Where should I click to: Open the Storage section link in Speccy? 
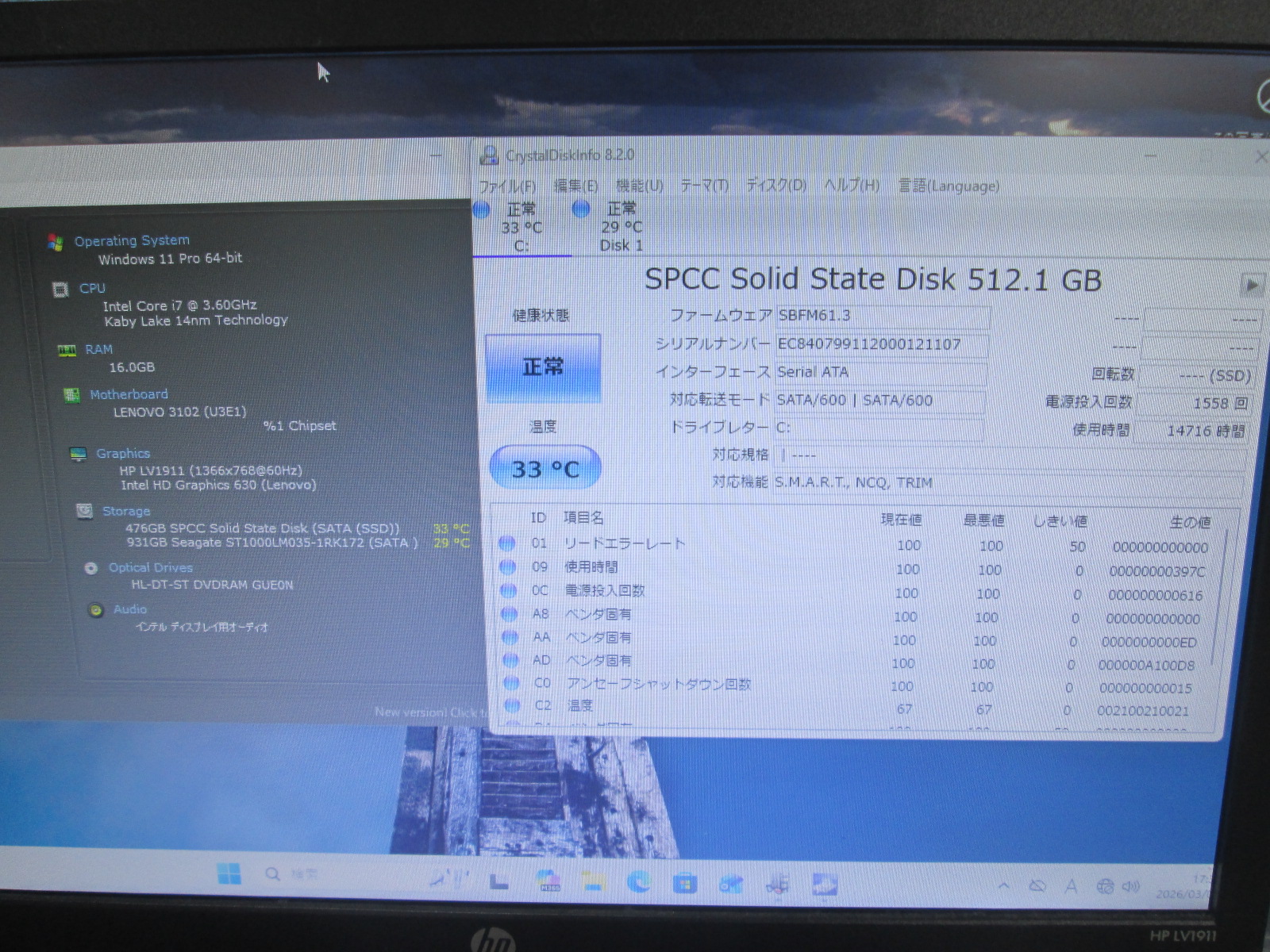pos(126,512)
